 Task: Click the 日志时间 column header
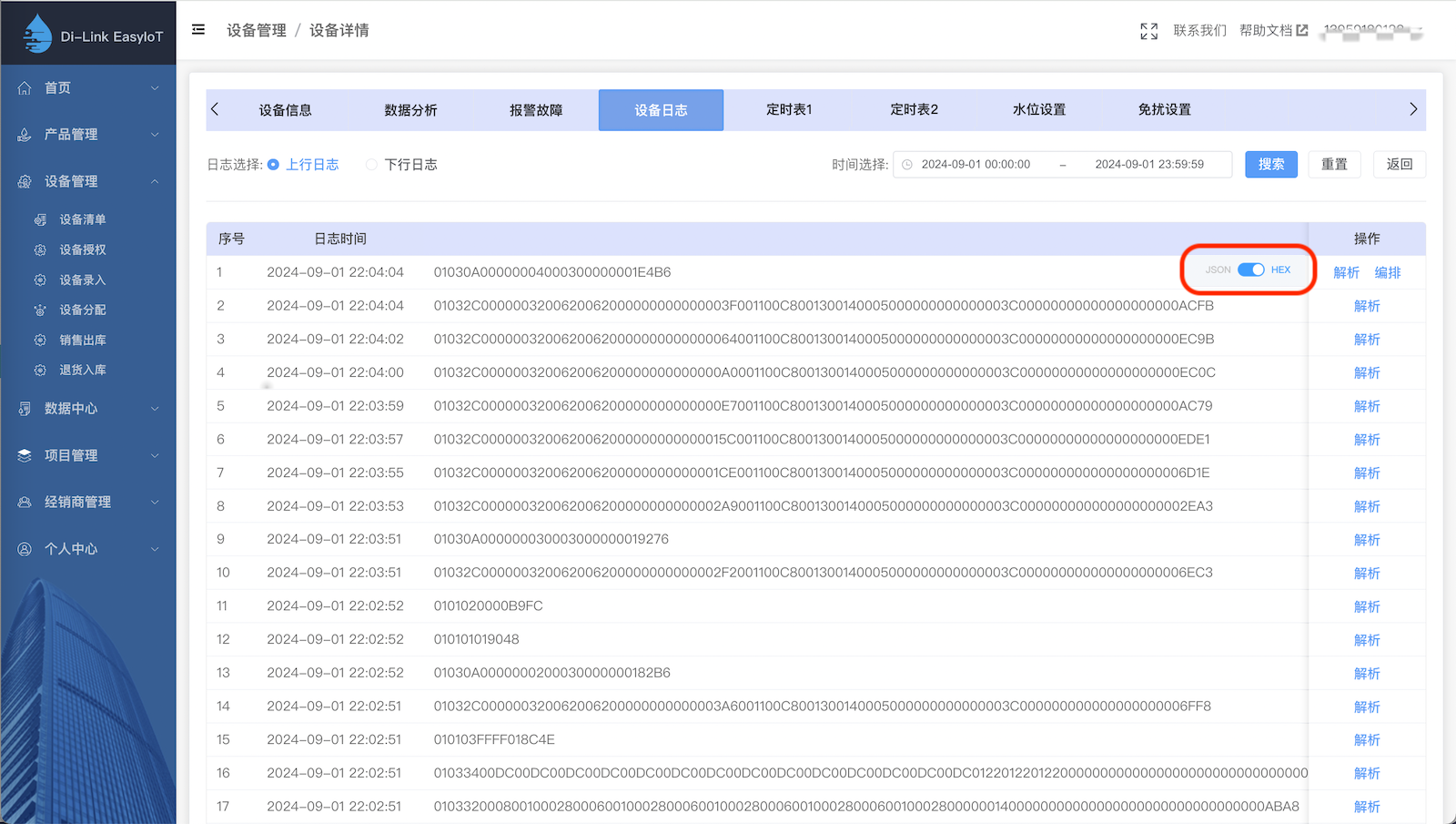pos(340,239)
